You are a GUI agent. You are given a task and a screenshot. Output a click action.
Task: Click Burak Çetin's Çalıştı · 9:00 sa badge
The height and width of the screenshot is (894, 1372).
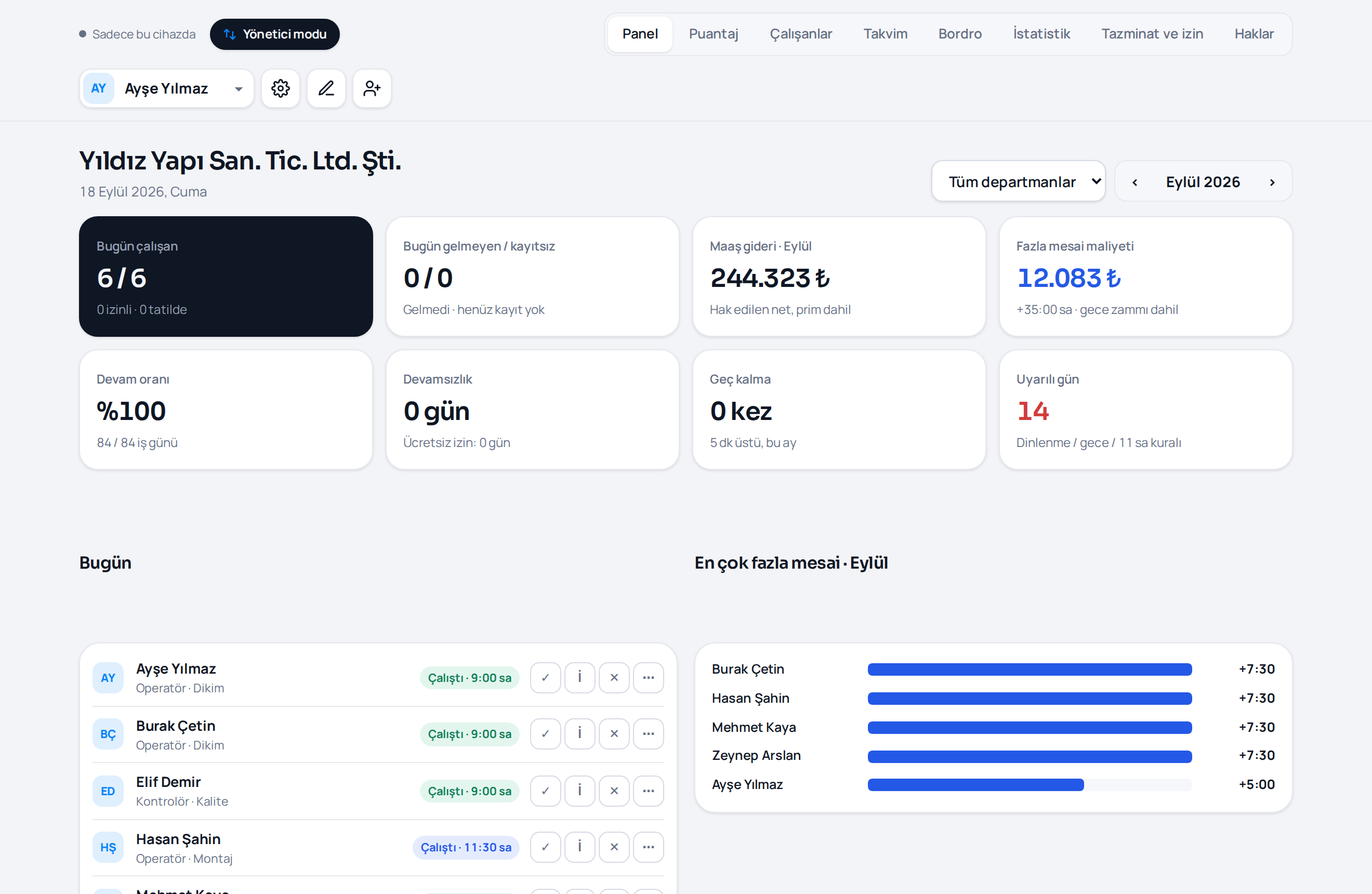coord(469,734)
